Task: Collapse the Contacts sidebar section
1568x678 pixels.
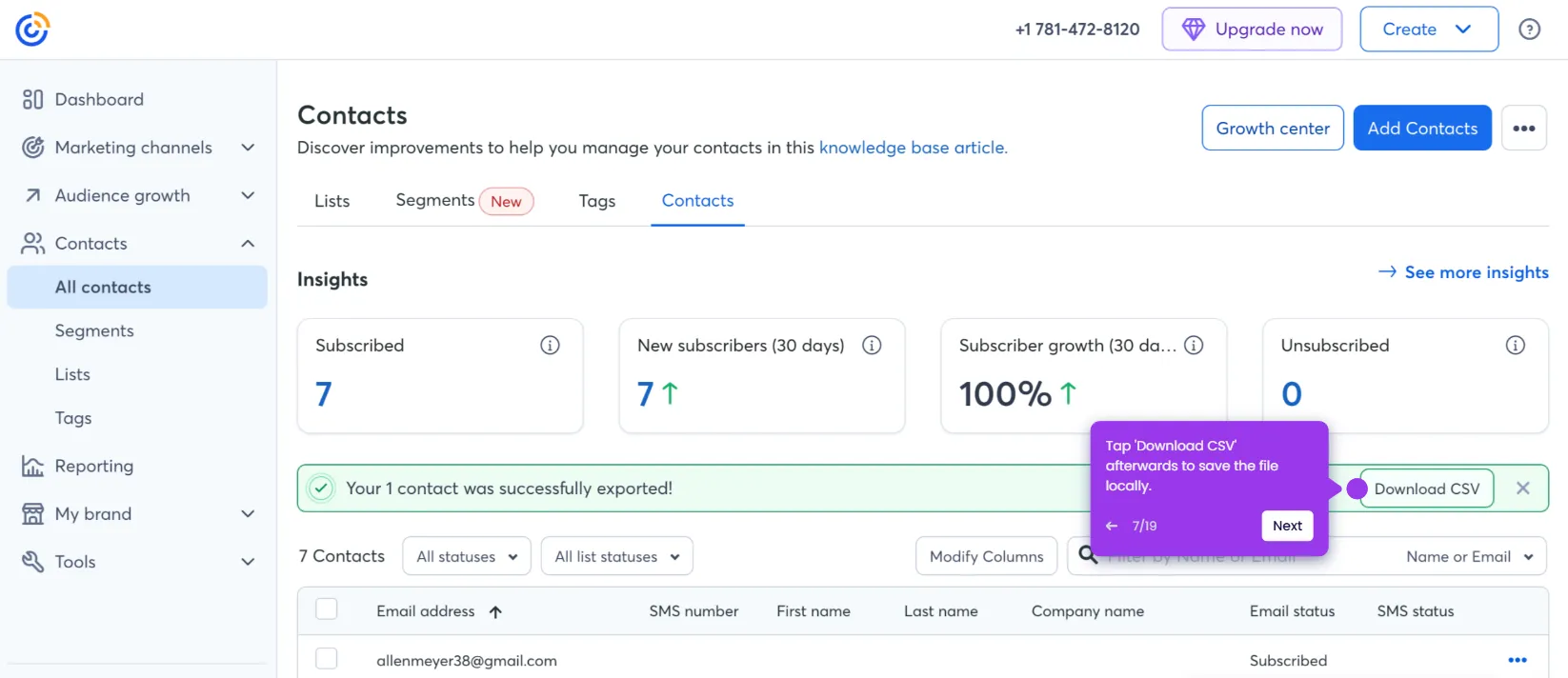Action: tap(248, 244)
